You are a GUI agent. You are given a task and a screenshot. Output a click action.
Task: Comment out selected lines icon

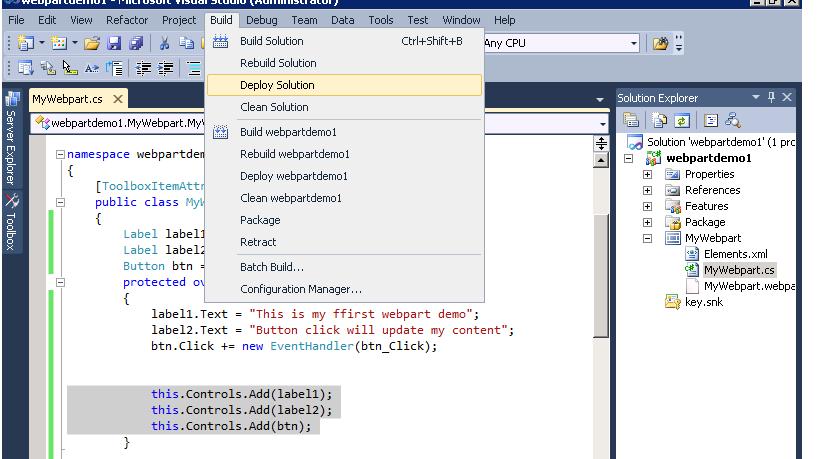195,68
